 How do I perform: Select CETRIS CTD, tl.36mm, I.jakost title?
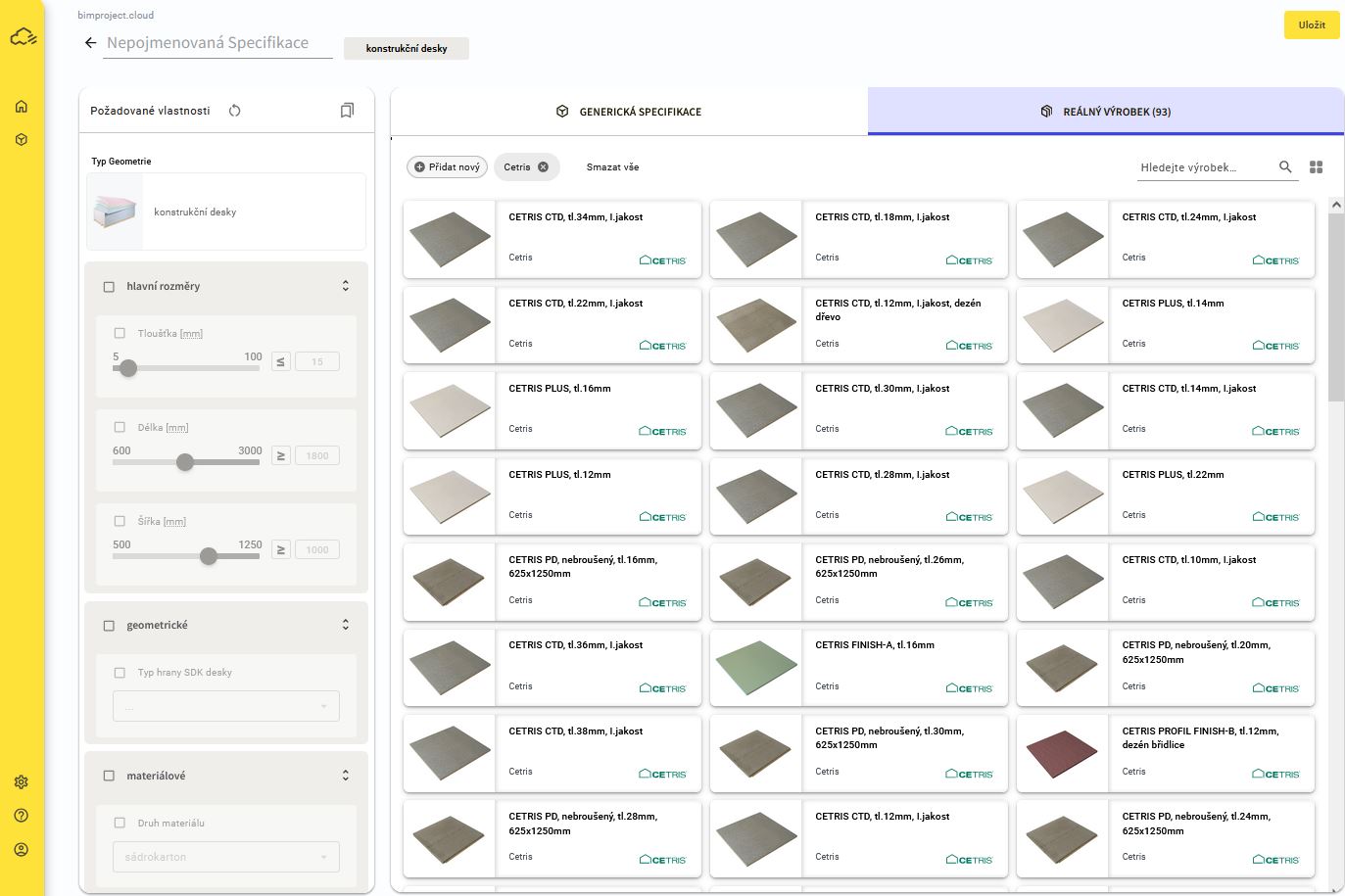[576, 645]
